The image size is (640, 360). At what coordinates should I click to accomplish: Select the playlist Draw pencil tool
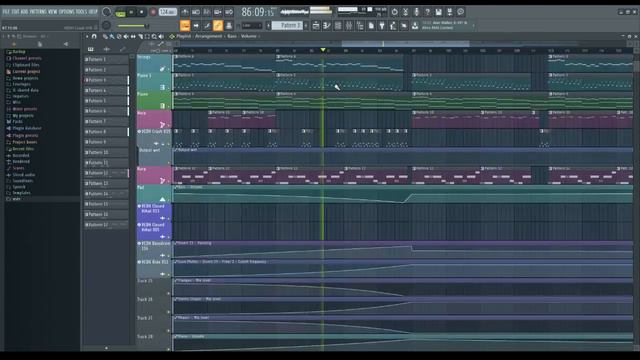(105, 37)
